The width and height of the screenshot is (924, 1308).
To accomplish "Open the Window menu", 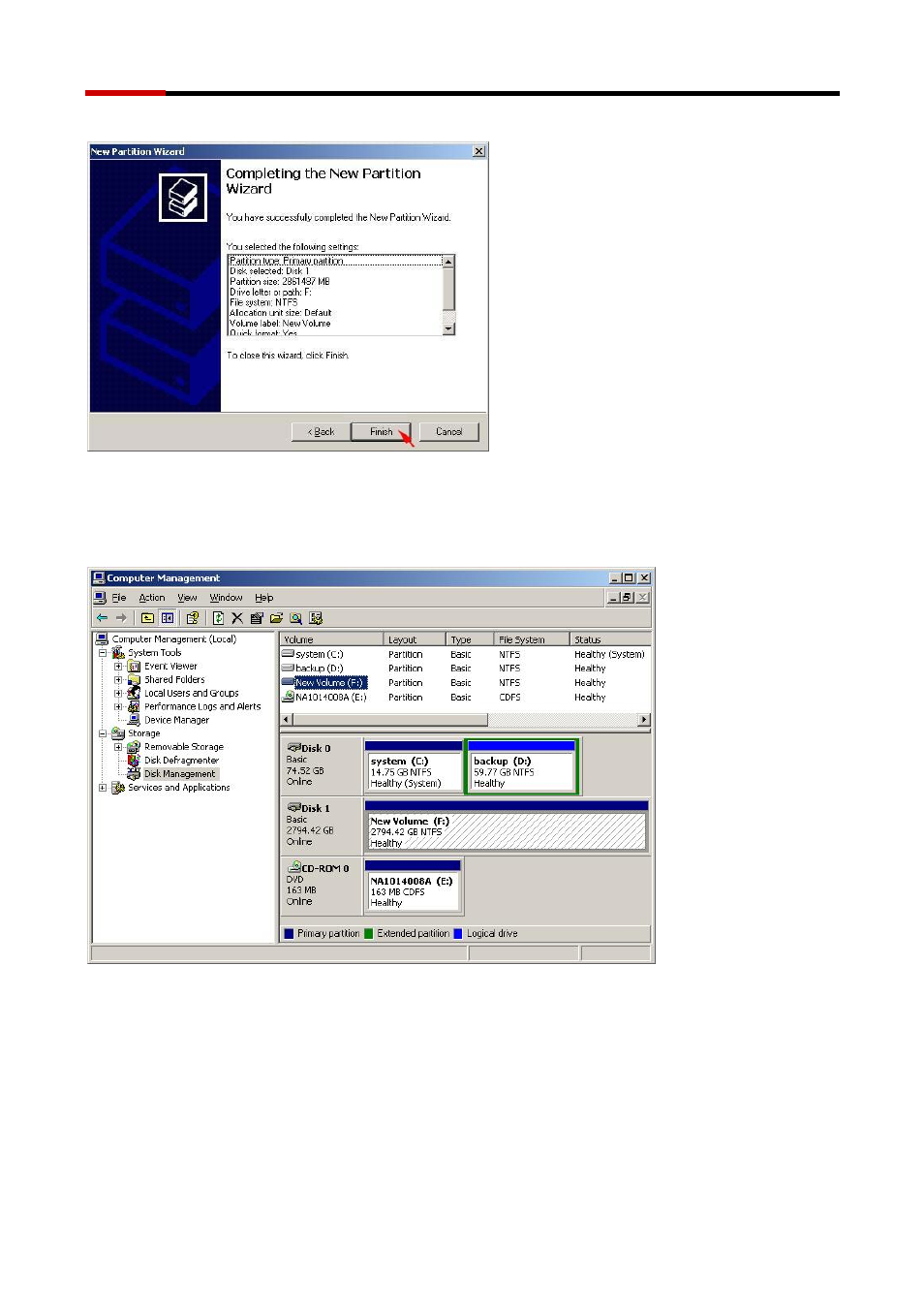I will click(226, 598).
